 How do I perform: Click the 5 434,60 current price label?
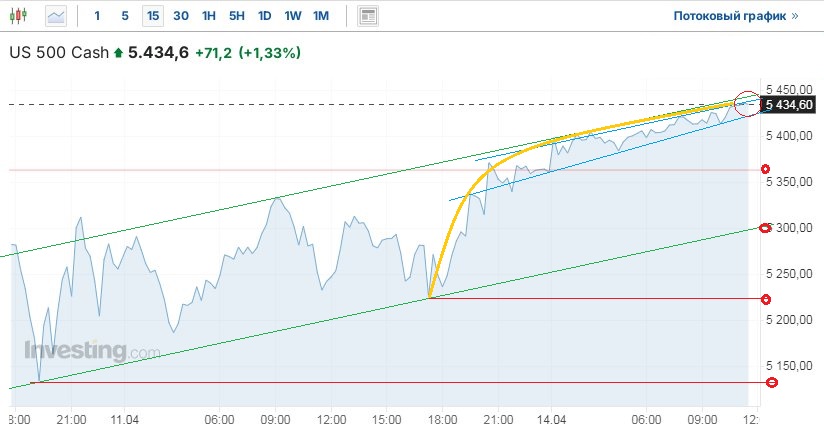(790, 104)
